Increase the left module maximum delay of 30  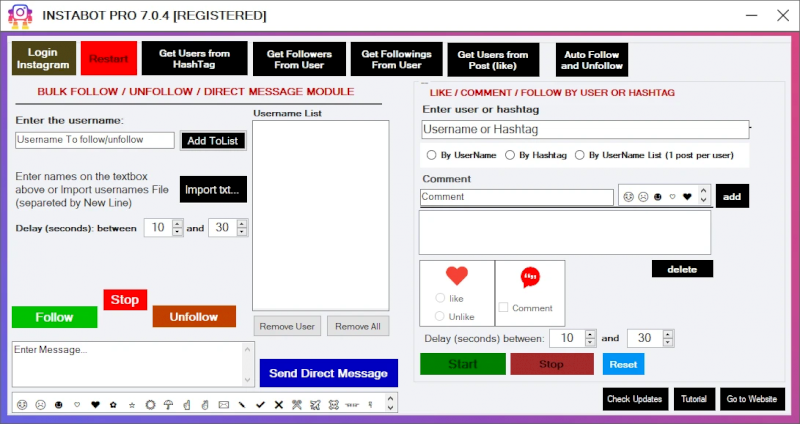point(242,223)
